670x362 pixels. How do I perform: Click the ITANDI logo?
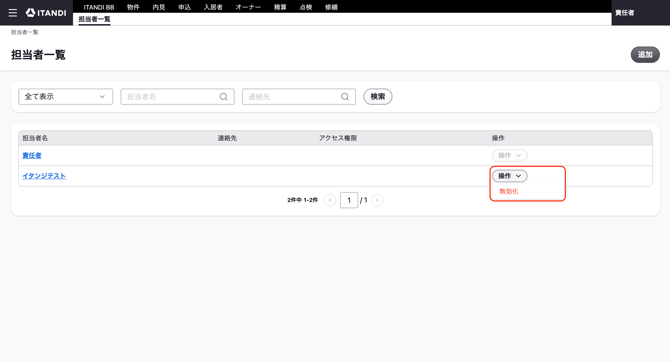(x=46, y=13)
